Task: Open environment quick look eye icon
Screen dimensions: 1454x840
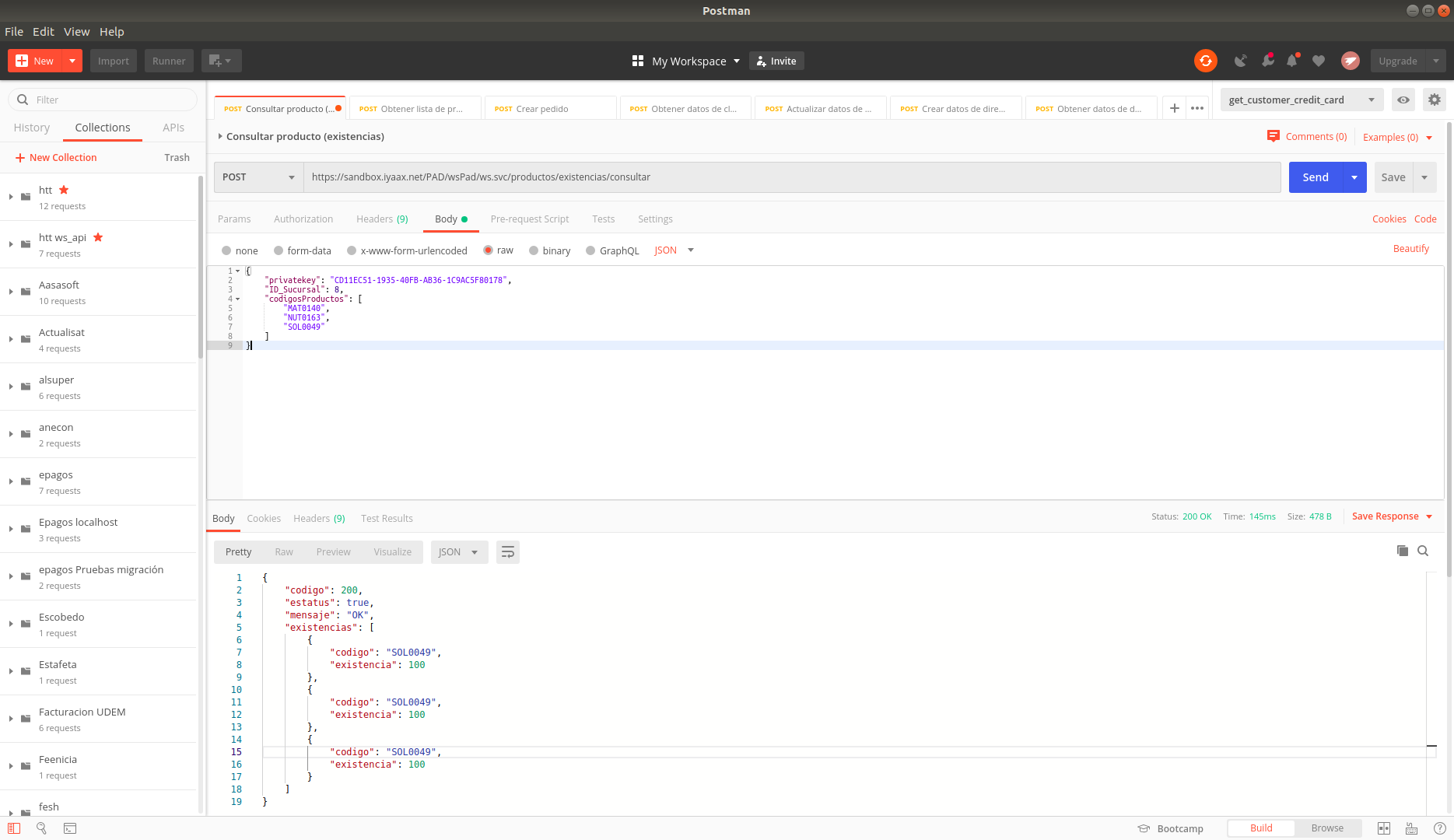Action: coord(1403,100)
